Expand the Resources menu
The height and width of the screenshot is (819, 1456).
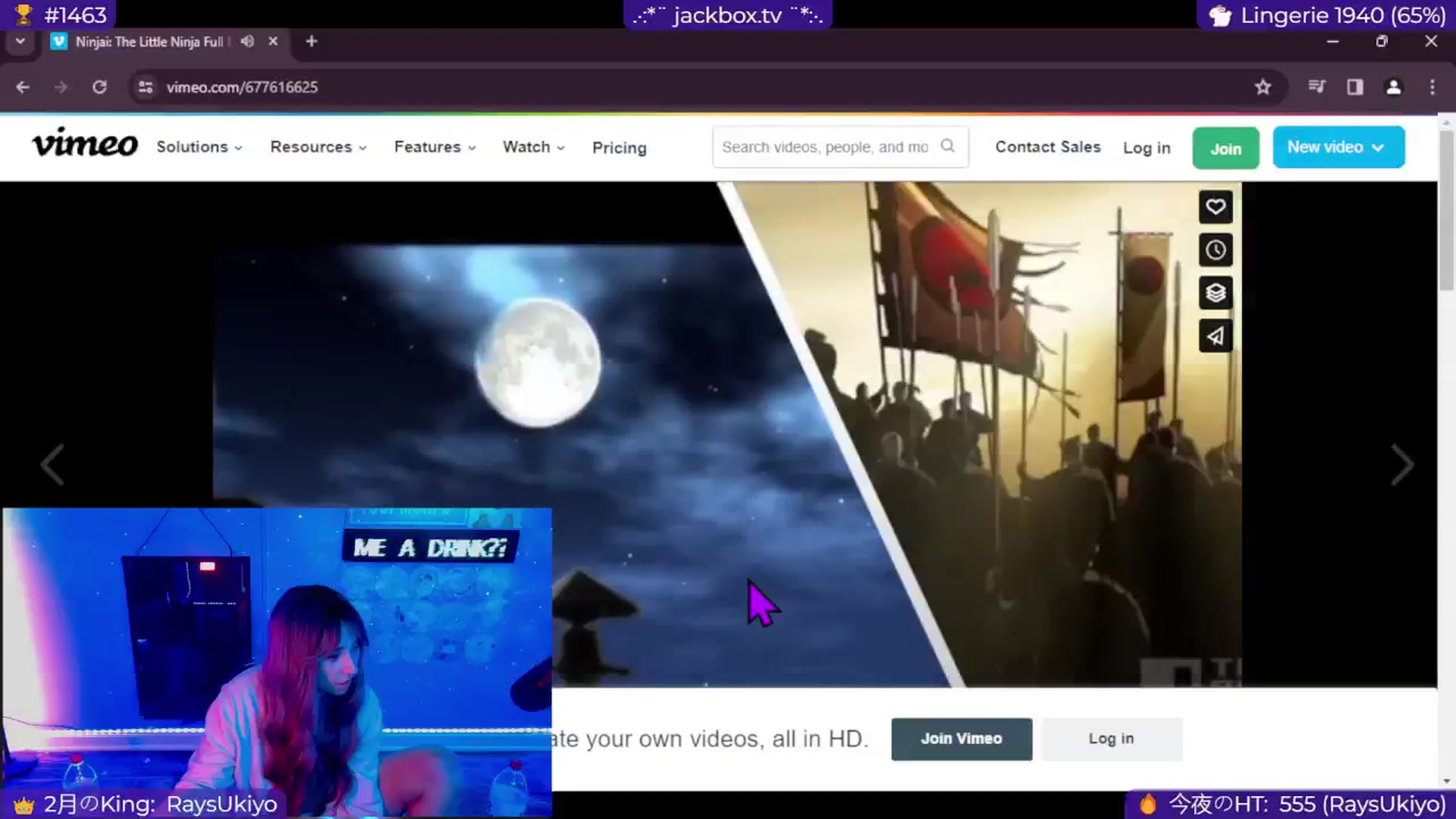click(x=318, y=147)
